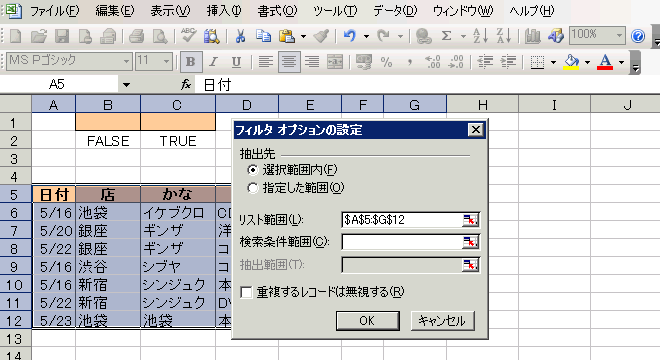This screenshot has width=660, height=360.
Task: Open the ファイル(F) menu
Action: point(54,11)
